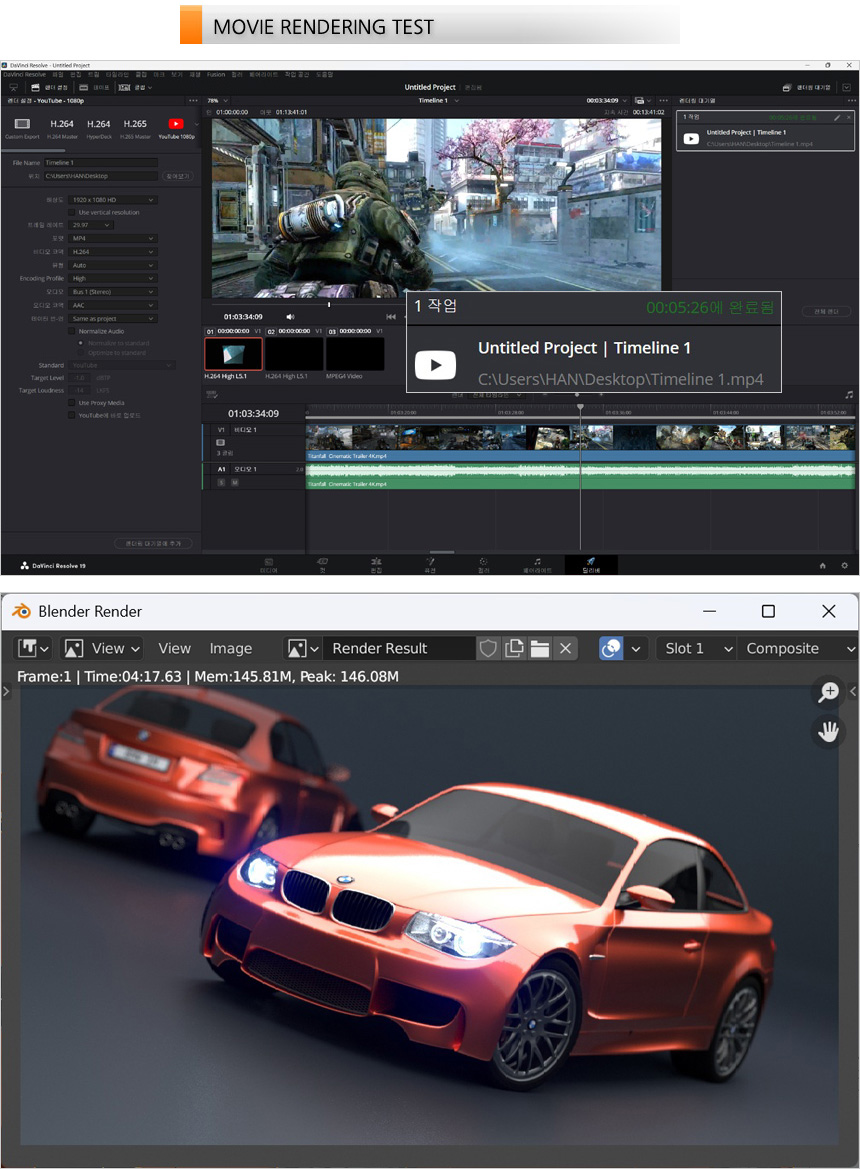This screenshot has width=860, height=1172.
Task: Check the Normalize Audio checkbox
Action: [72, 331]
